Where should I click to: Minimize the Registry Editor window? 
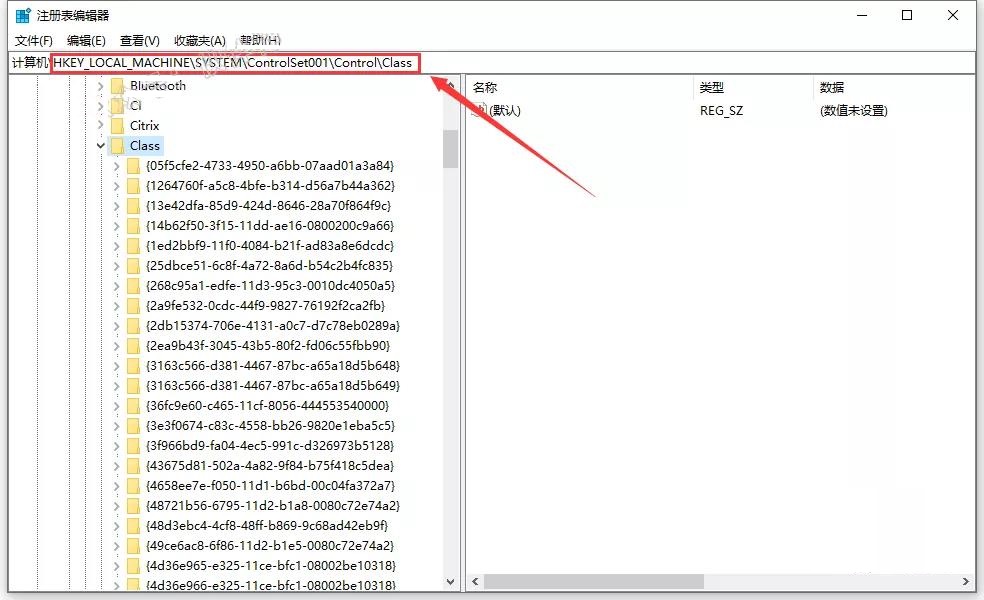point(862,15)
